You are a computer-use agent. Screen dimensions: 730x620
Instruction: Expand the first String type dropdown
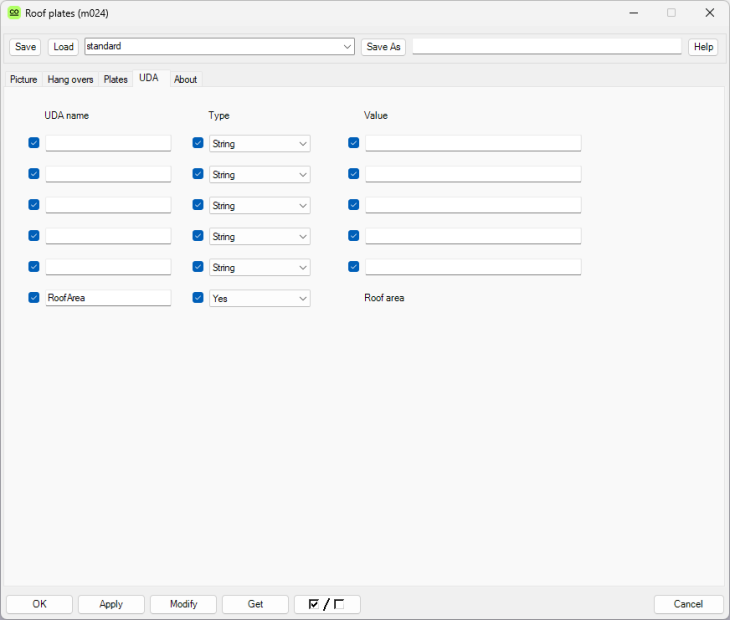(260, 144)
